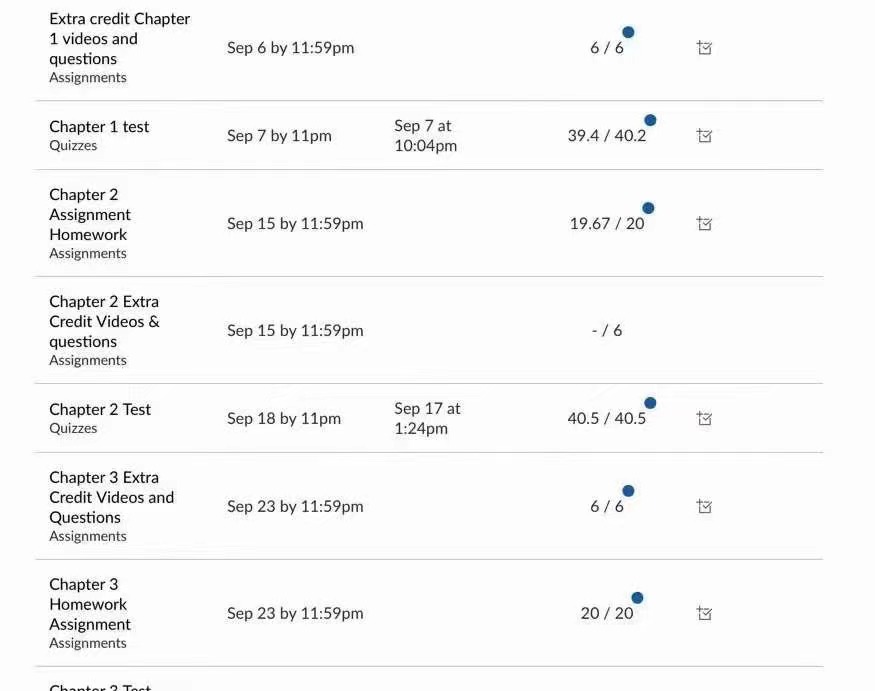The image size is (875, 691).
Task: Open Chapter 3 Homework Assignment link
Action: [x=89, y=604]
